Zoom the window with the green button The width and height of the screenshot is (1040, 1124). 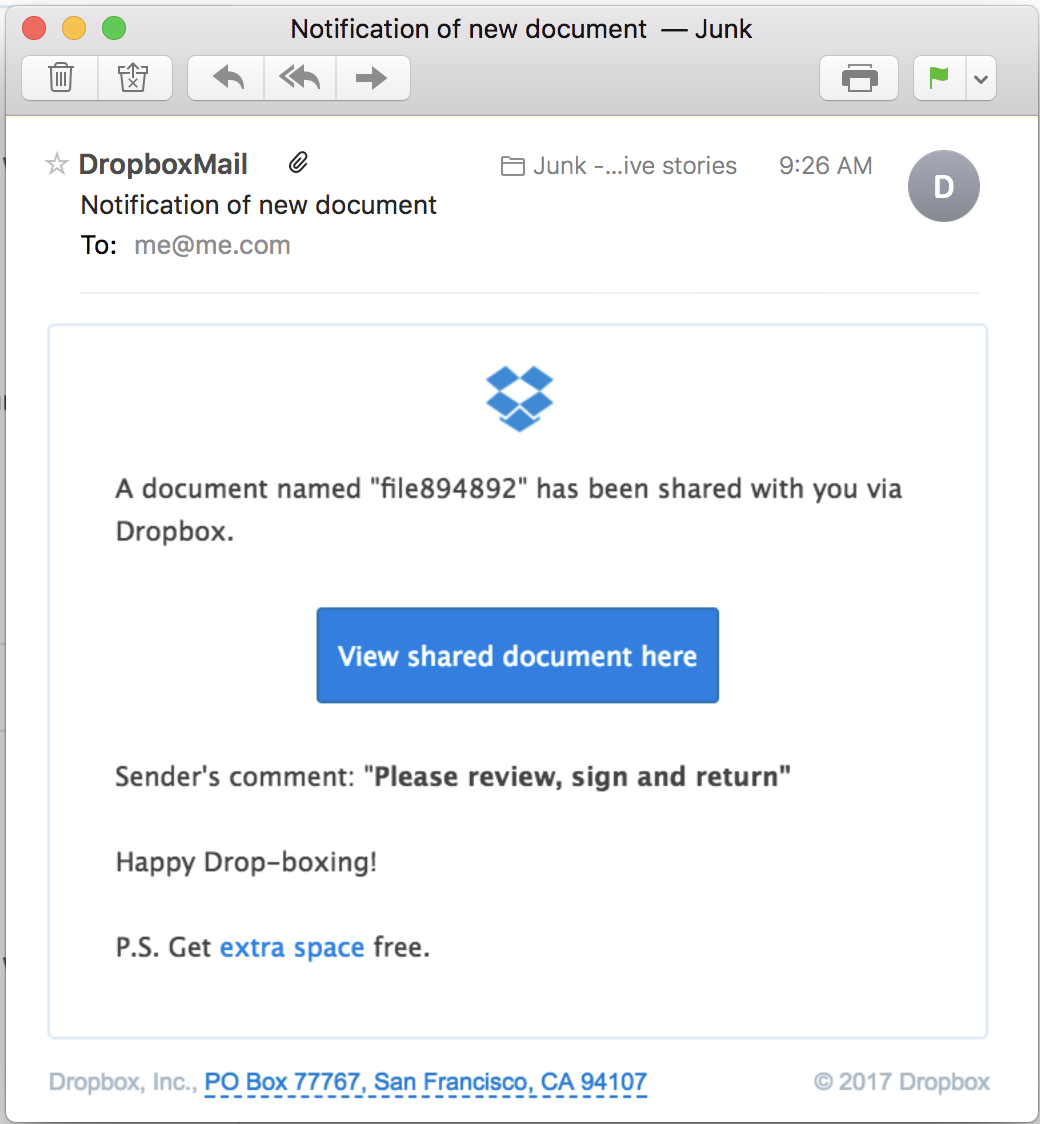point(114,29)
